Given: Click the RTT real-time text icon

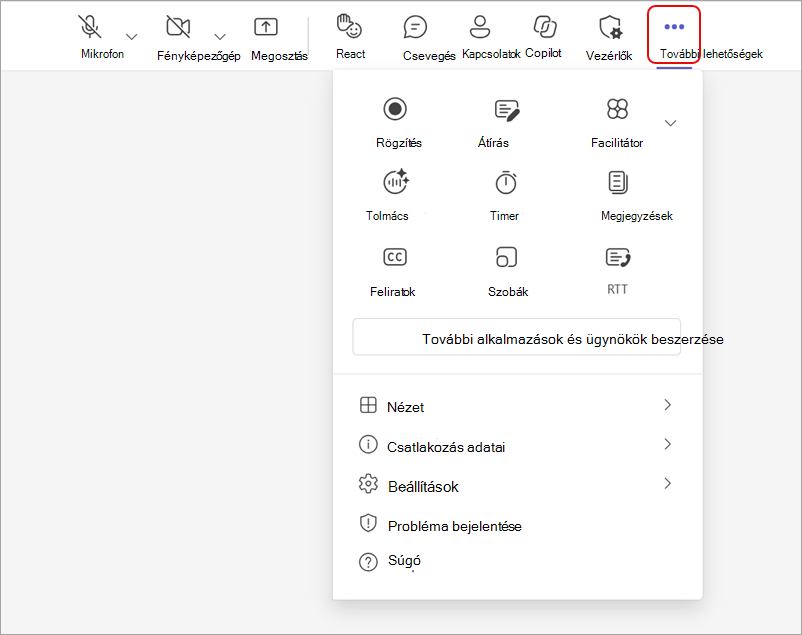Looking at the screenshot, I should tap(618, 257).
